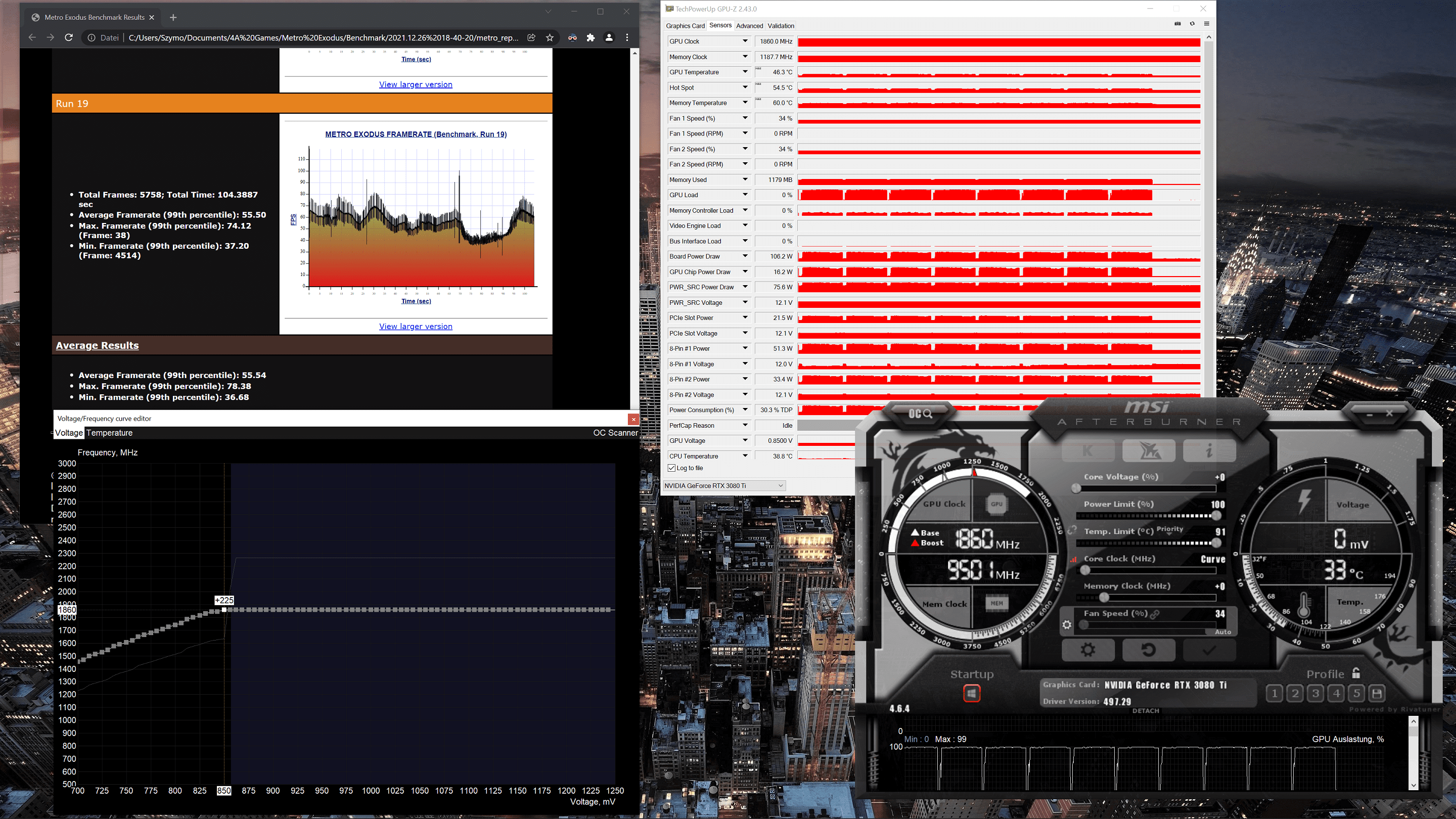Select Afterburner profile slot 3
This screenshot has width=1456, height=819.
coord(1315,693)
